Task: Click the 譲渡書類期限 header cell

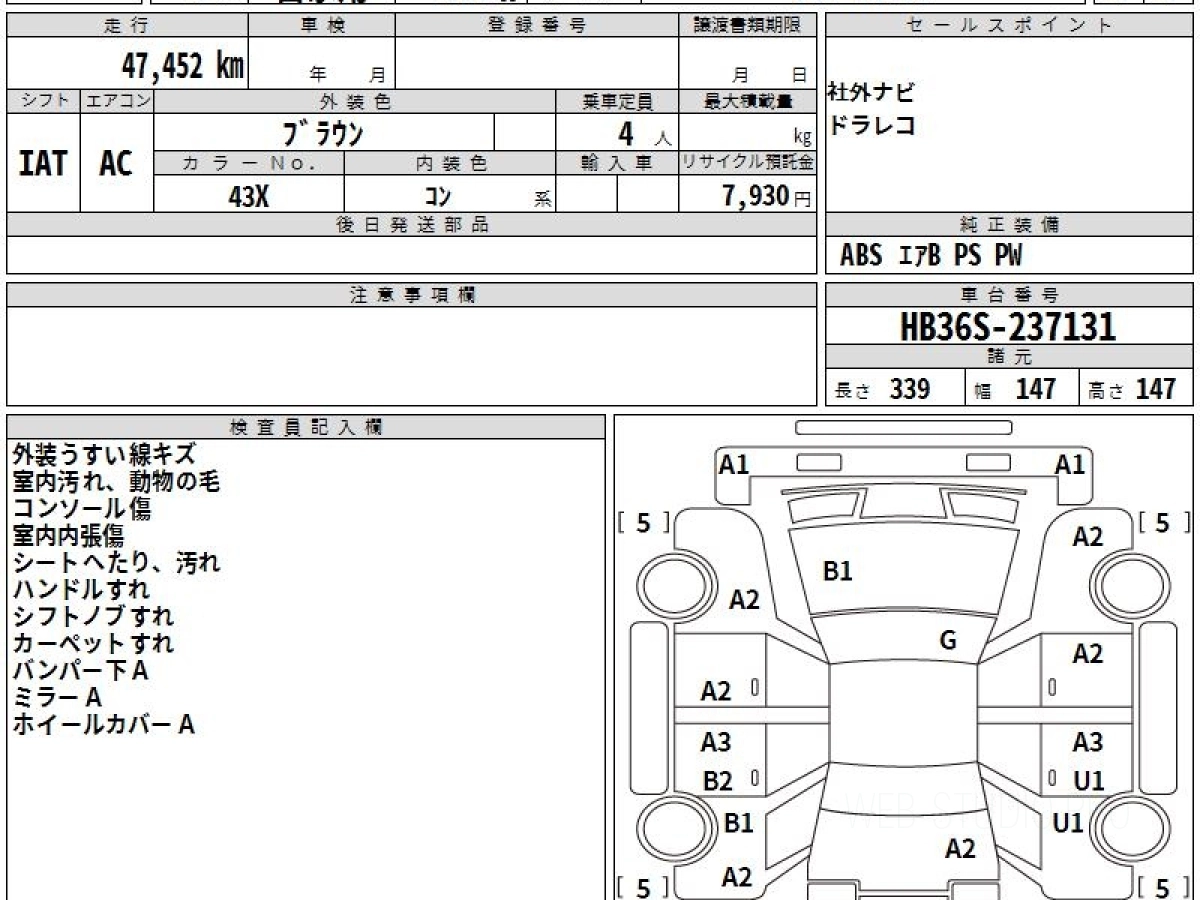Action: pyautogui.click(x=748, y=26)
